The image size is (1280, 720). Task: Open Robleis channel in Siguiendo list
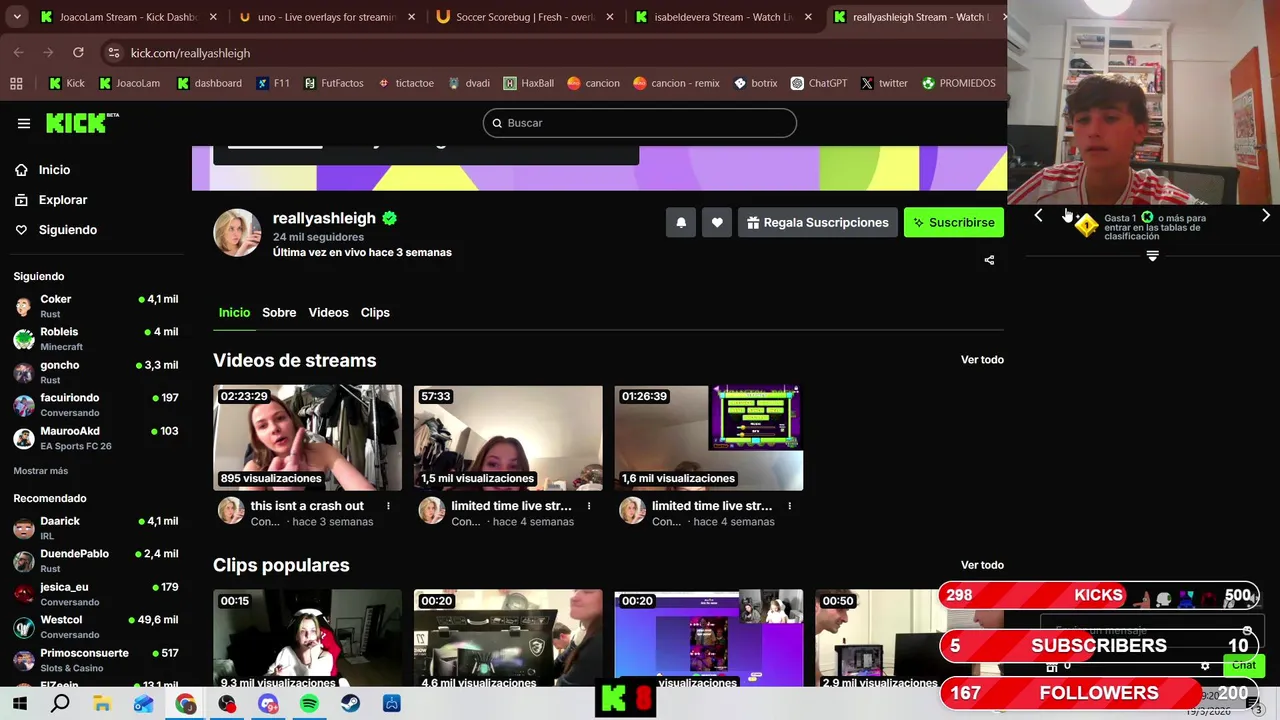tap(96, 339)
